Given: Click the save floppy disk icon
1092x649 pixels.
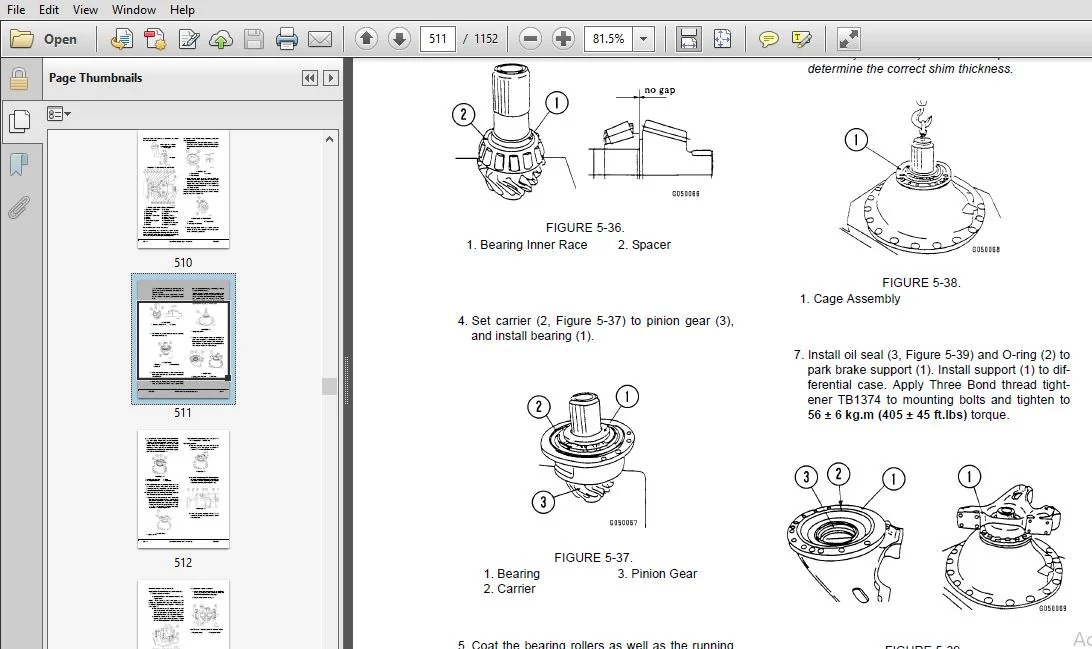Looking at the screenshot, I should point(254,39).
